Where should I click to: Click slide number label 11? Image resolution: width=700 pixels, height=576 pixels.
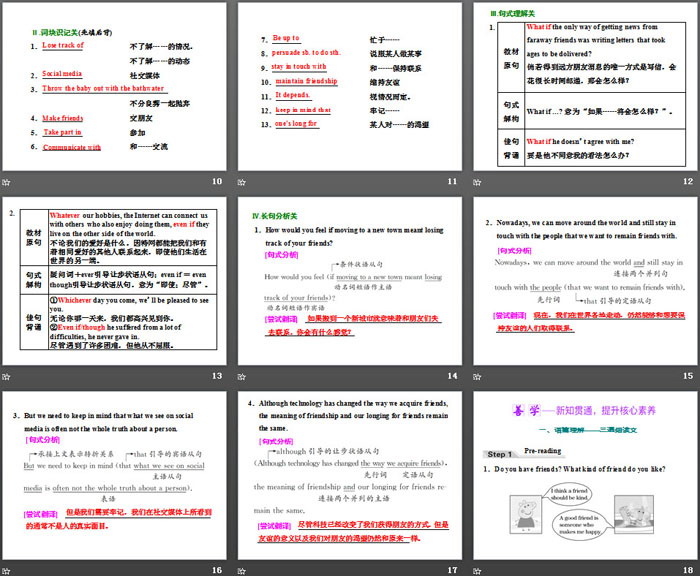tap(453, 181)
